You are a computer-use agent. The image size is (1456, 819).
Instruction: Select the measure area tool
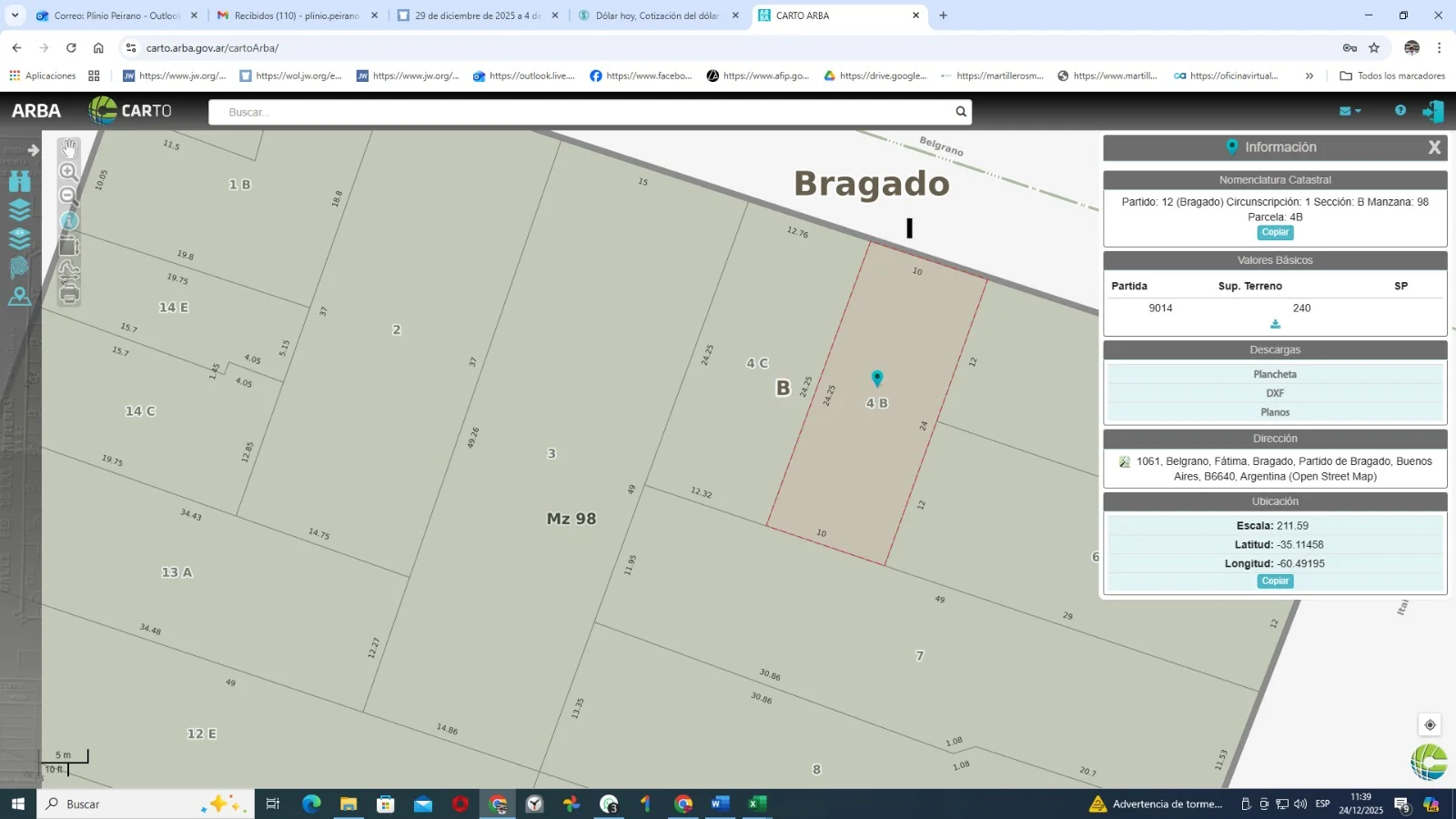point(69,247)
